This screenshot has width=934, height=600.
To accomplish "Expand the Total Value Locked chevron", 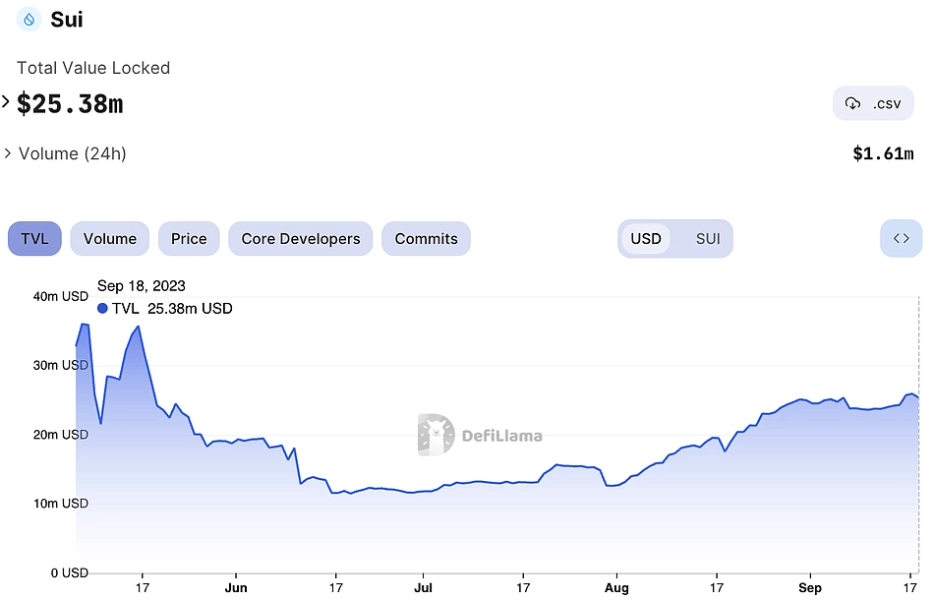I will pyautogui.click(x=6, y=102).
